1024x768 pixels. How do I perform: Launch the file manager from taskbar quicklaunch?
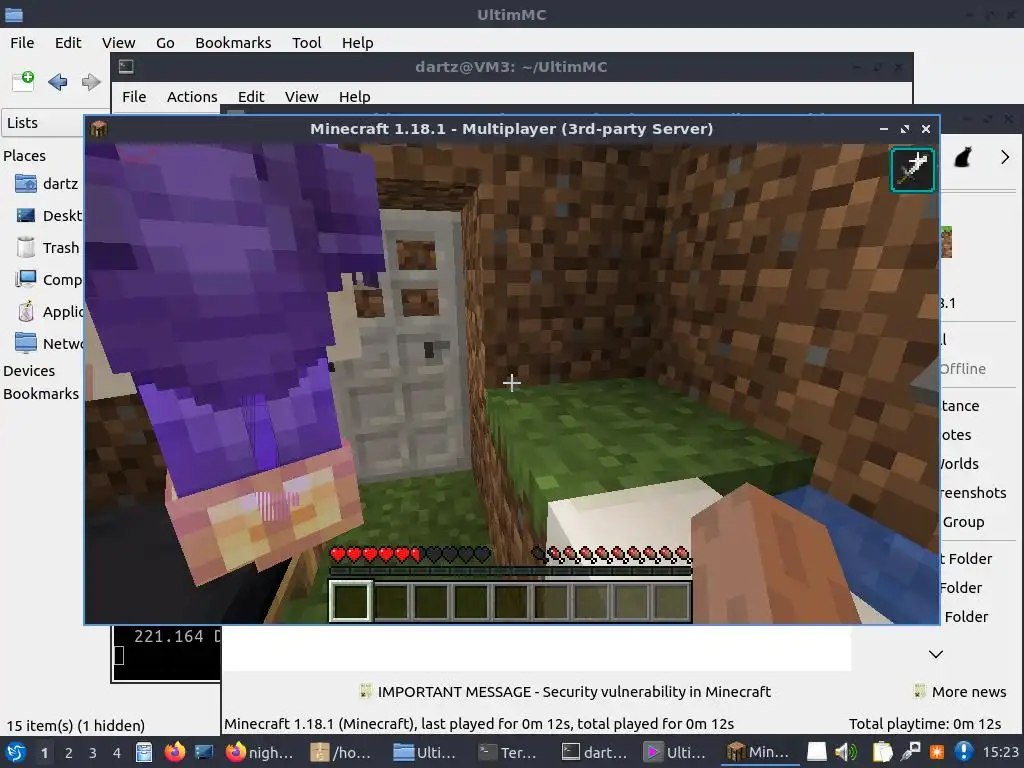144,752
